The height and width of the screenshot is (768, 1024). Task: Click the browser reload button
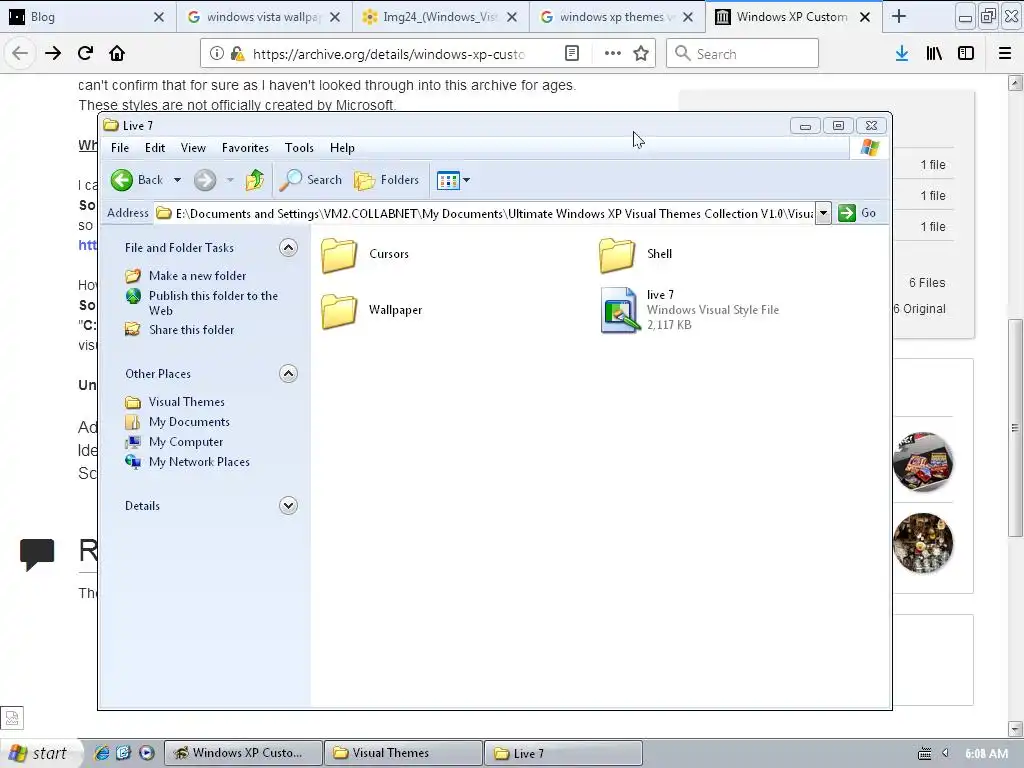click(85, 54)
